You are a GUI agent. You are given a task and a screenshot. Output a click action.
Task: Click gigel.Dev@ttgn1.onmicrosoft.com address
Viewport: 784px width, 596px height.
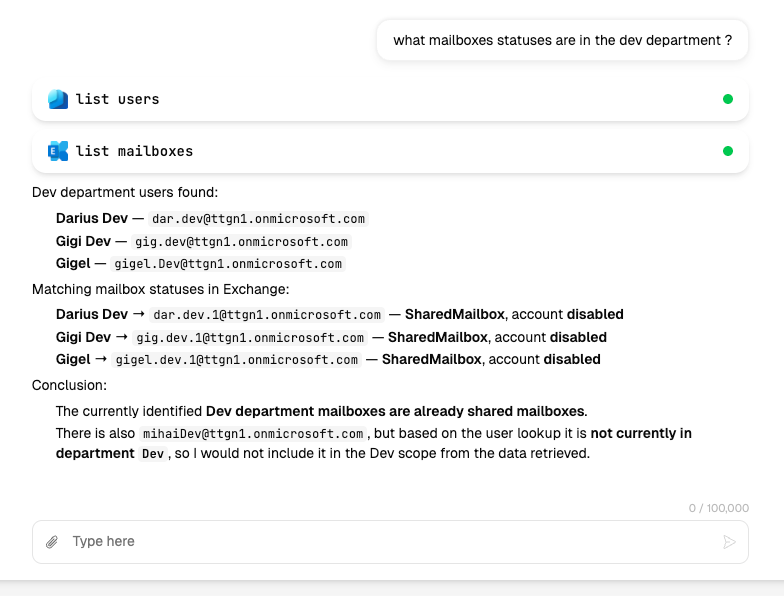228,264
